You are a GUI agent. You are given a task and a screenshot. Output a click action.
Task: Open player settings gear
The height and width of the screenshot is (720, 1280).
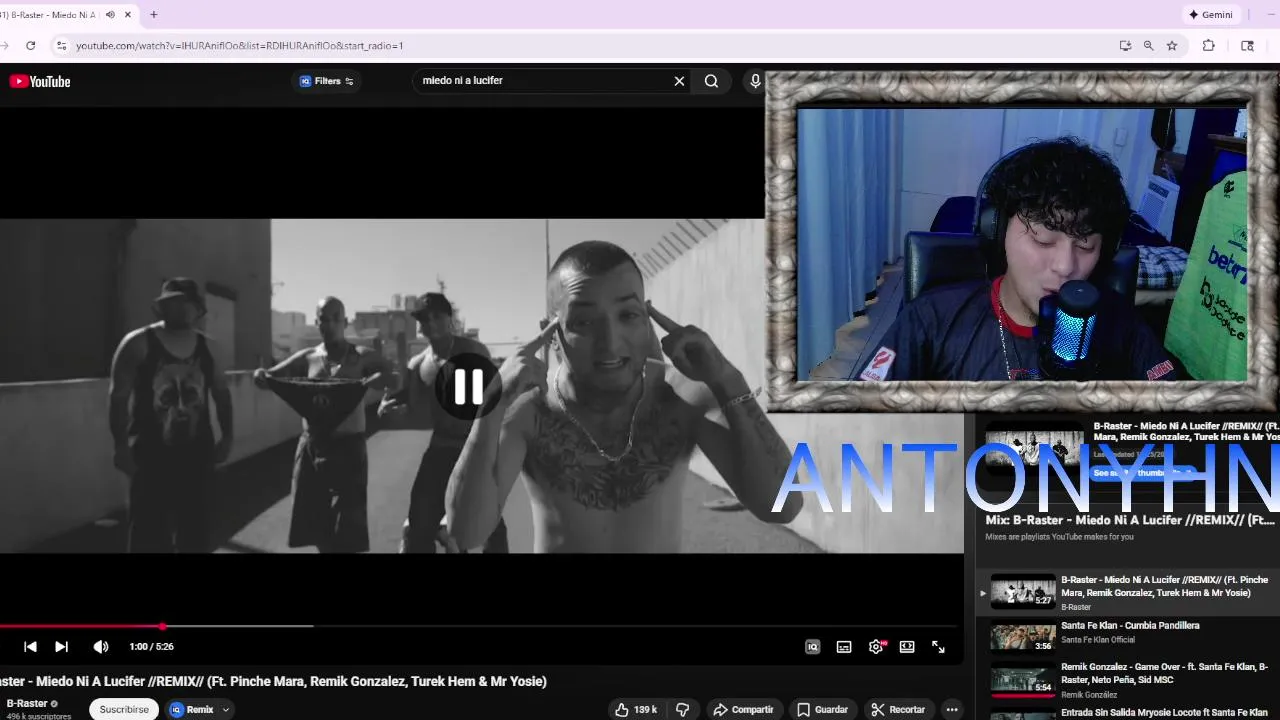click(x=876, y=647)
